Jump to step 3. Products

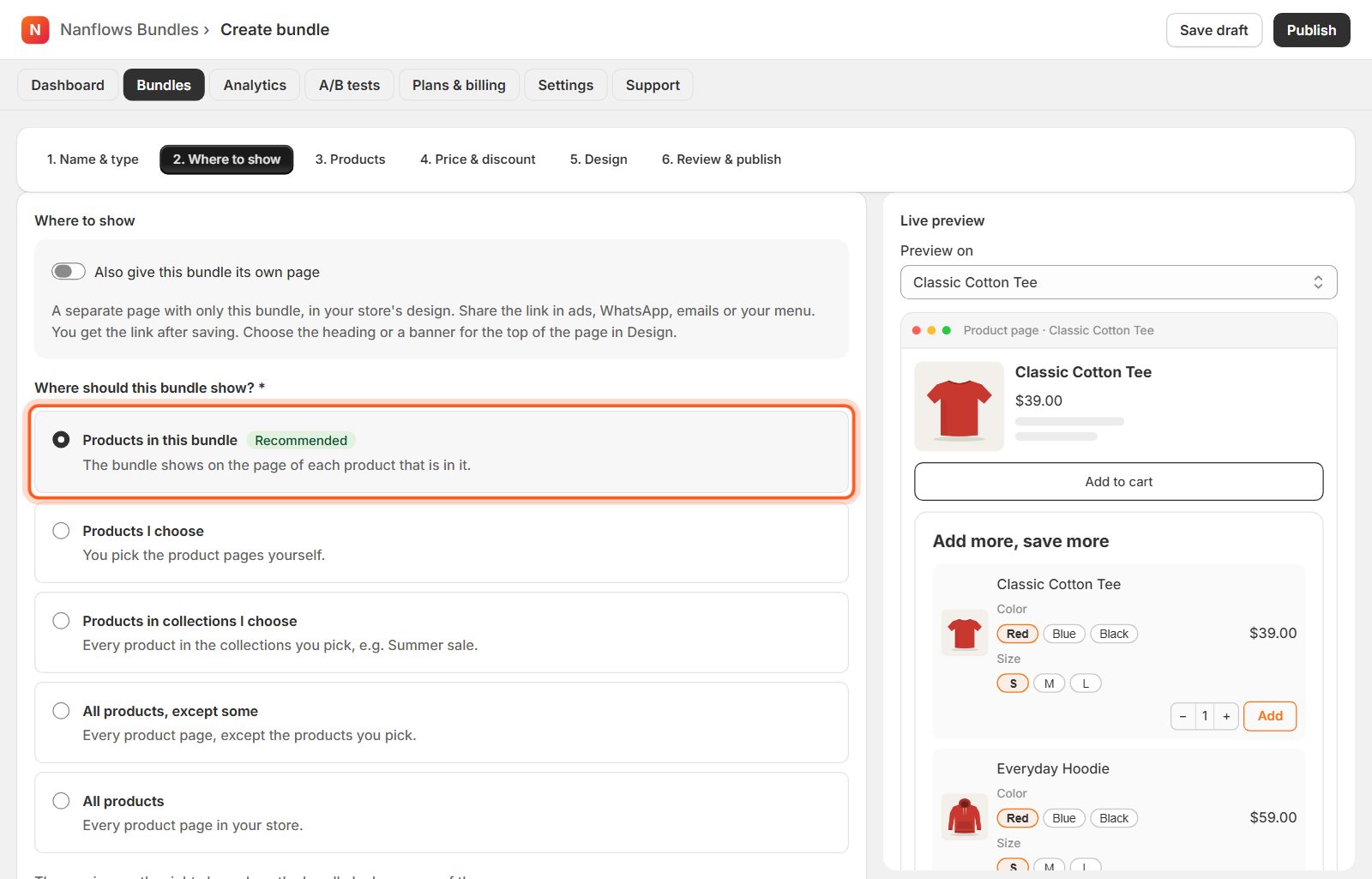[350, 160]
